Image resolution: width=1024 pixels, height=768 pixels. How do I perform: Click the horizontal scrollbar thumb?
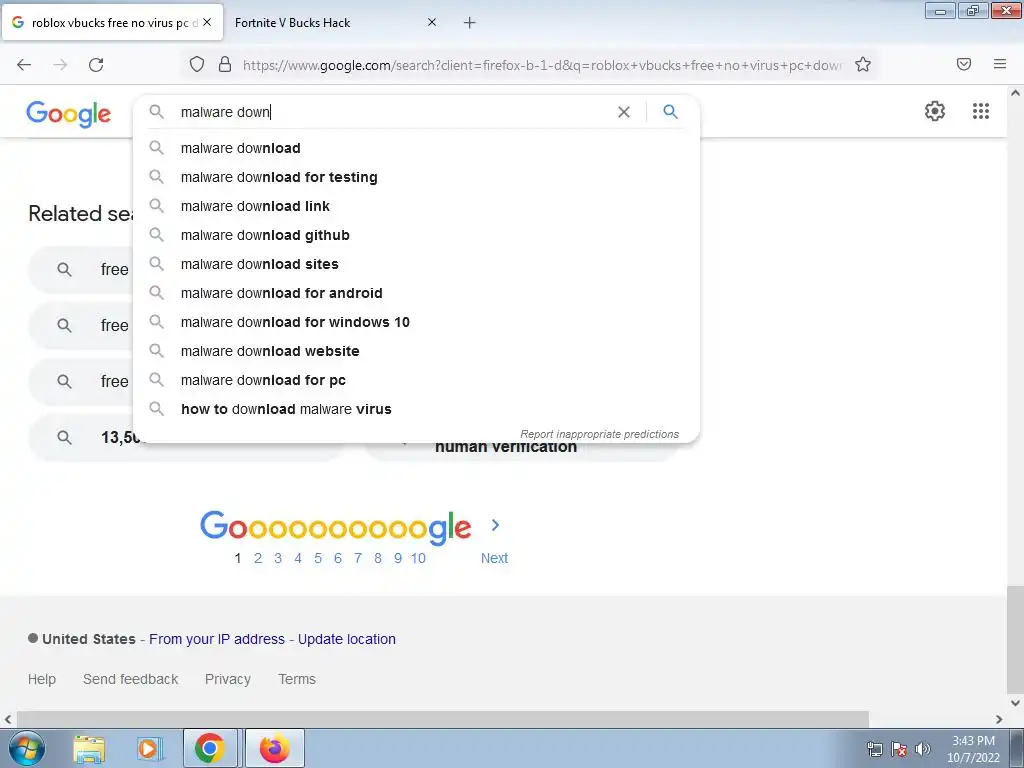point(442,719)
